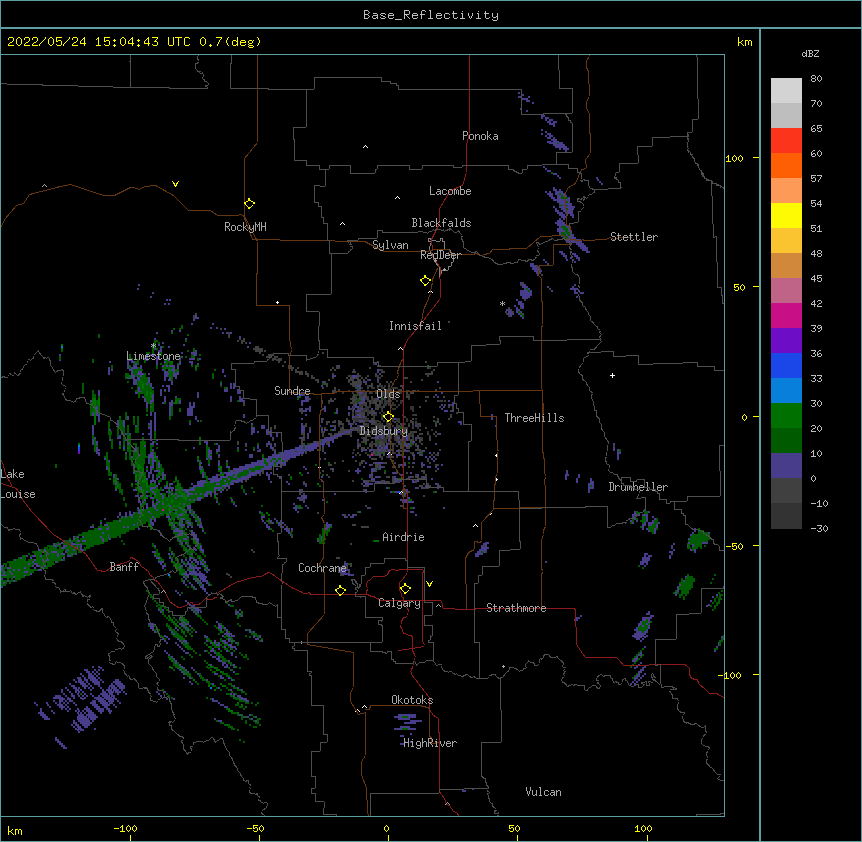Select the HighRiver map label
This screenshot has width=862, height=842.
[x=430, y=744]
